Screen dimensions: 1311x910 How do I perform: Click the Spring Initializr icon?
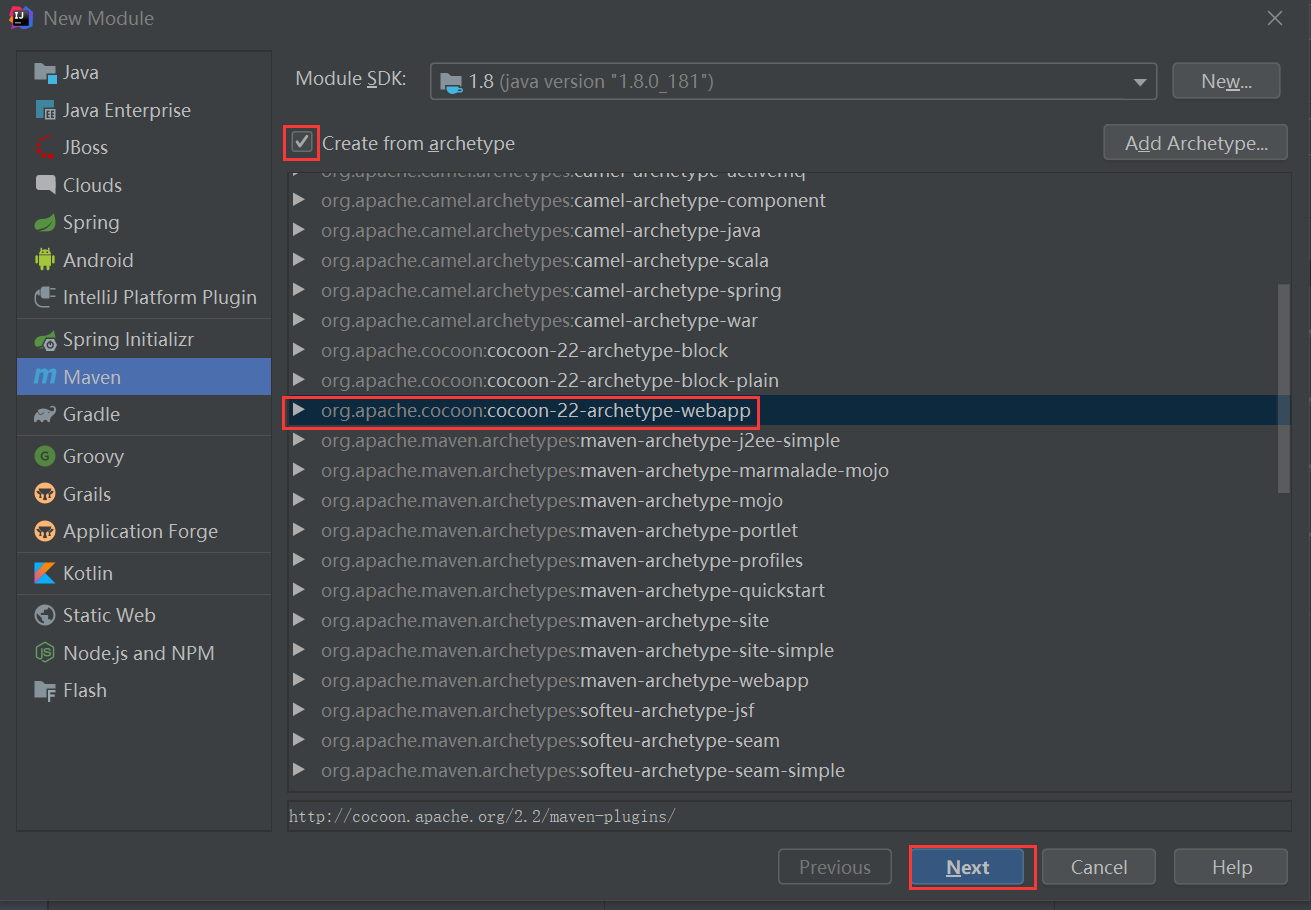(x=45, y=340)
